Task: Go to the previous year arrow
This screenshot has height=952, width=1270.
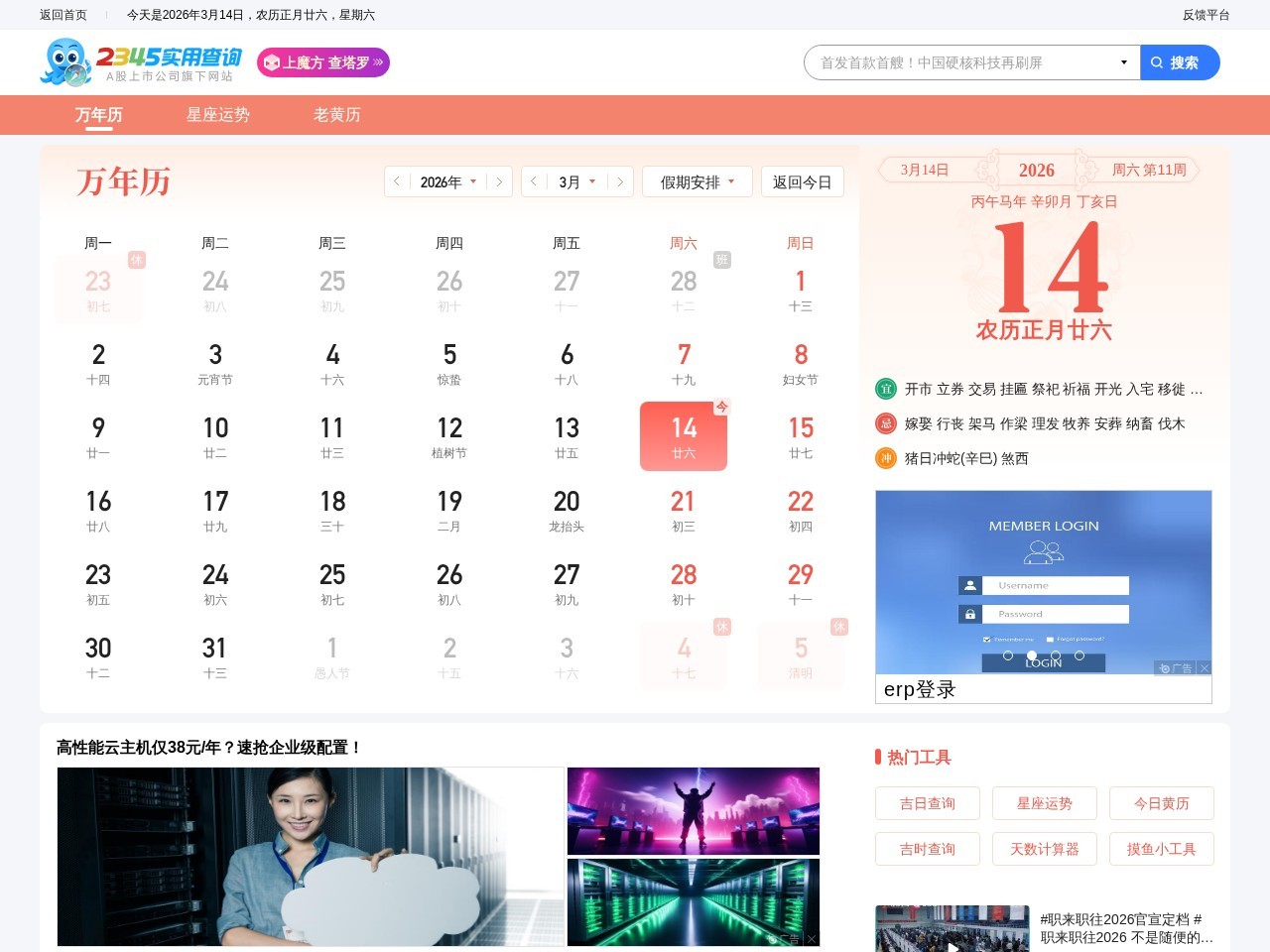Action: pos(397,181)
